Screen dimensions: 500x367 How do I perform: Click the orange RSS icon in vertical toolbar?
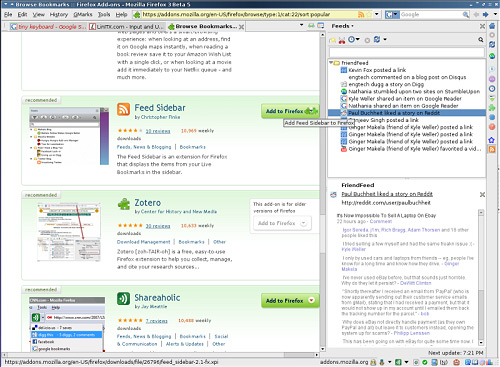tap(492, 149)
